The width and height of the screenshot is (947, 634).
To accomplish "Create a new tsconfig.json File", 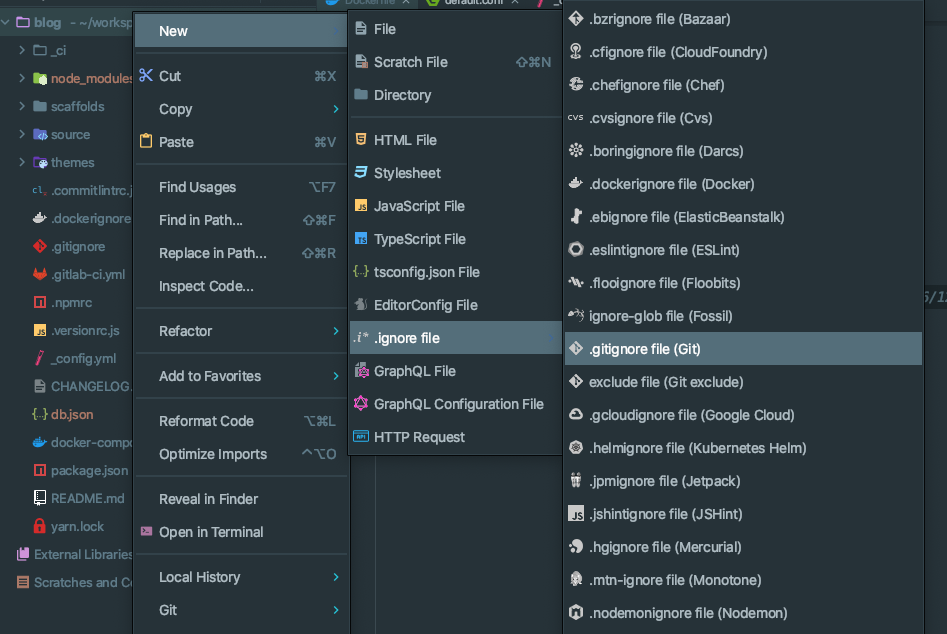I will pyautogui.click(x=455, y=272).
